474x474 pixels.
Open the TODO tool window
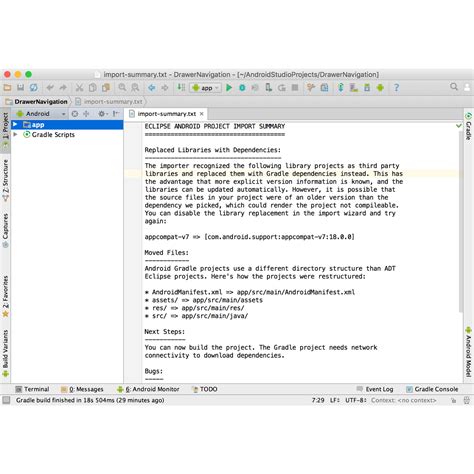[x=205, y=389]
